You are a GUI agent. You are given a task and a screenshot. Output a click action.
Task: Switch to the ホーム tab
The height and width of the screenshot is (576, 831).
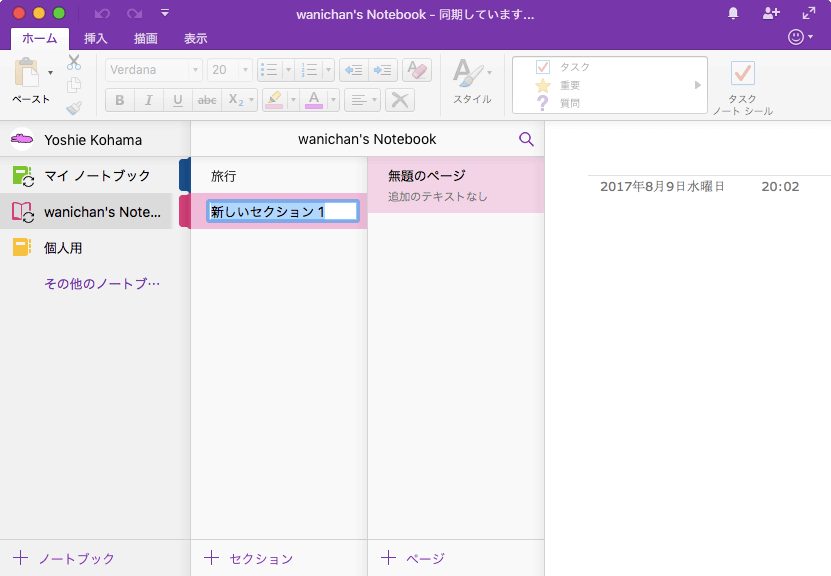coord(40,38)
